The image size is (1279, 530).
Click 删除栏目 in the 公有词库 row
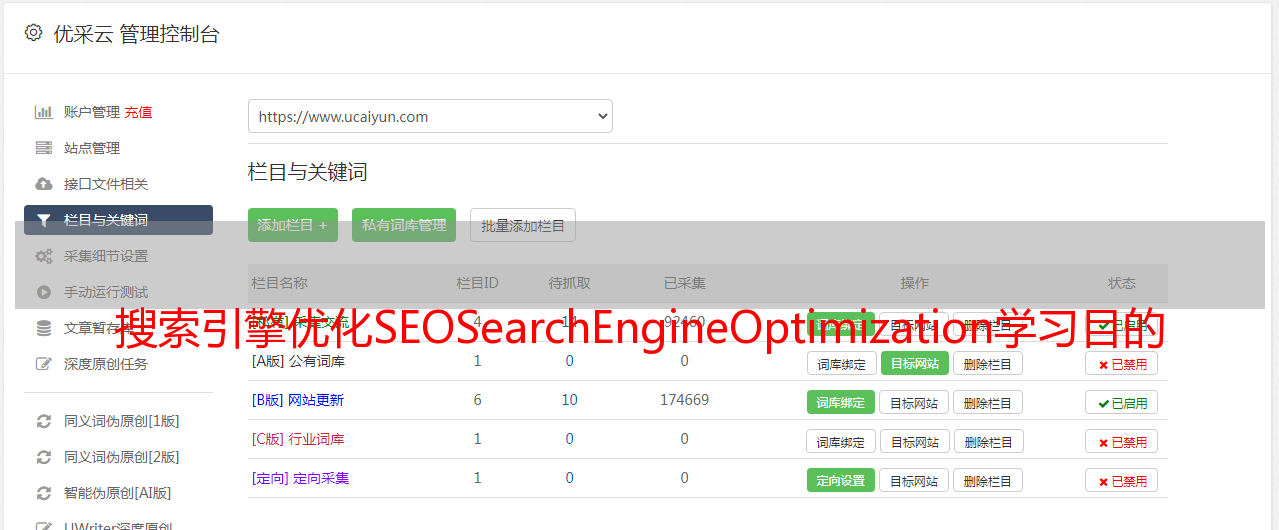coord(988,364)
